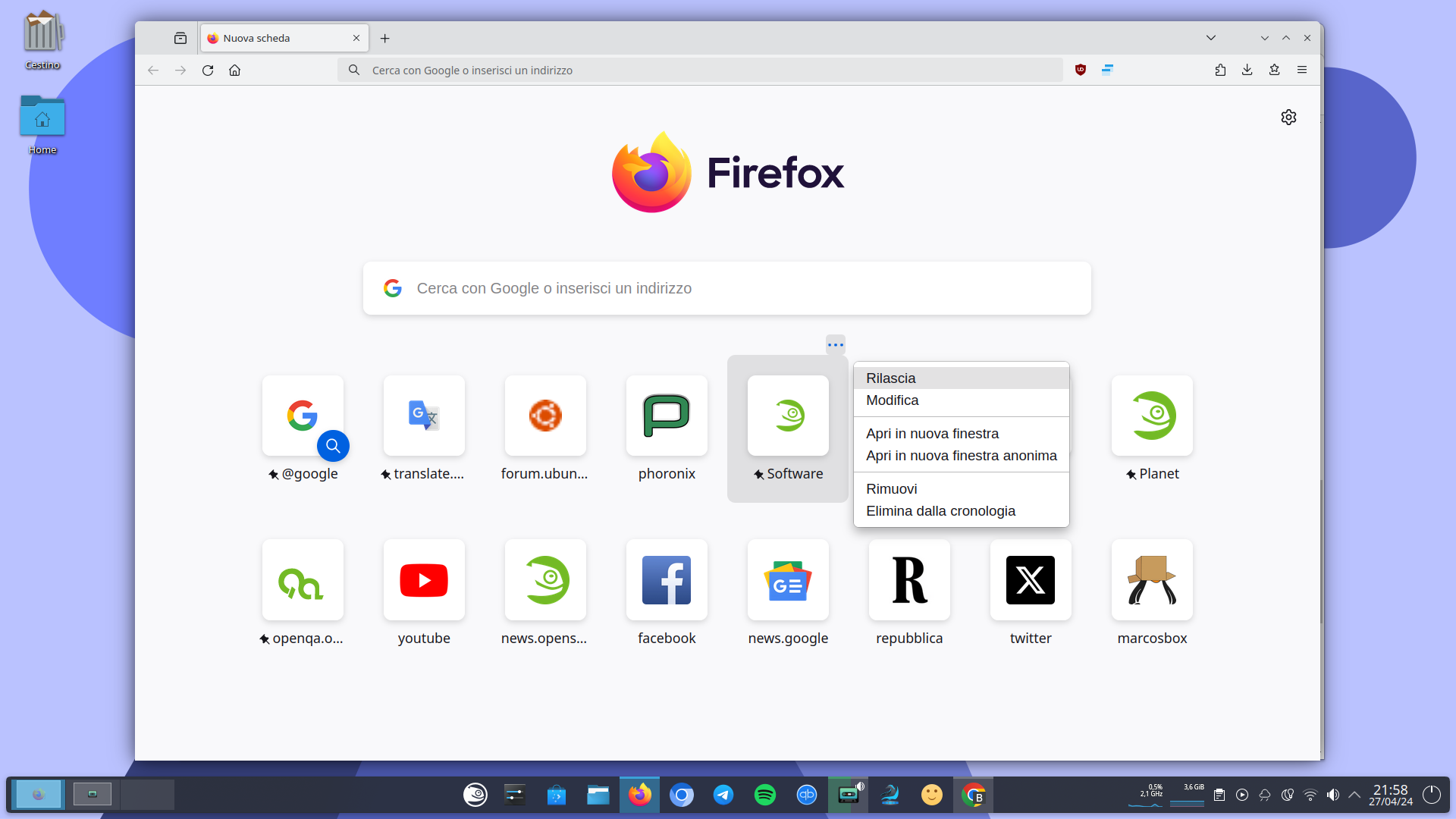Open the Firefox hamburger application menu

[x=1302, y=70]
